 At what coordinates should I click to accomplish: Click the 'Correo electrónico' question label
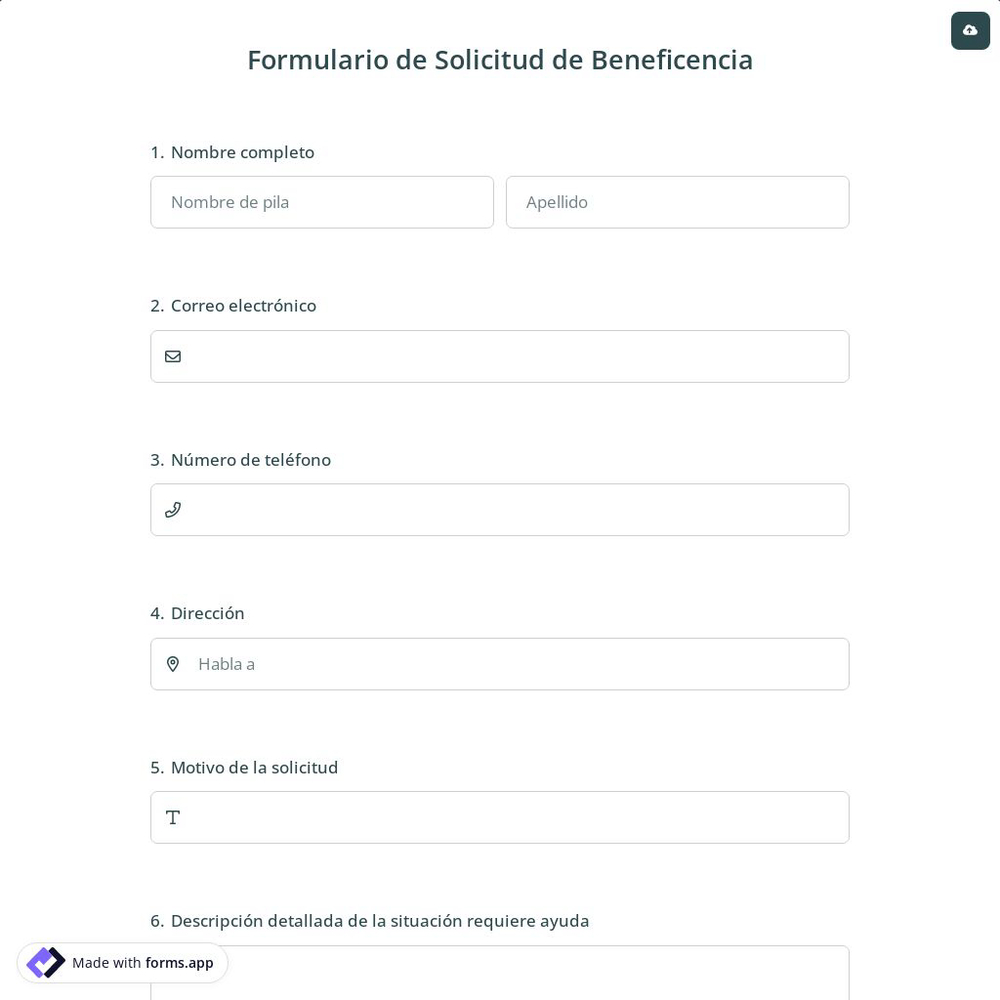[243, 305]
